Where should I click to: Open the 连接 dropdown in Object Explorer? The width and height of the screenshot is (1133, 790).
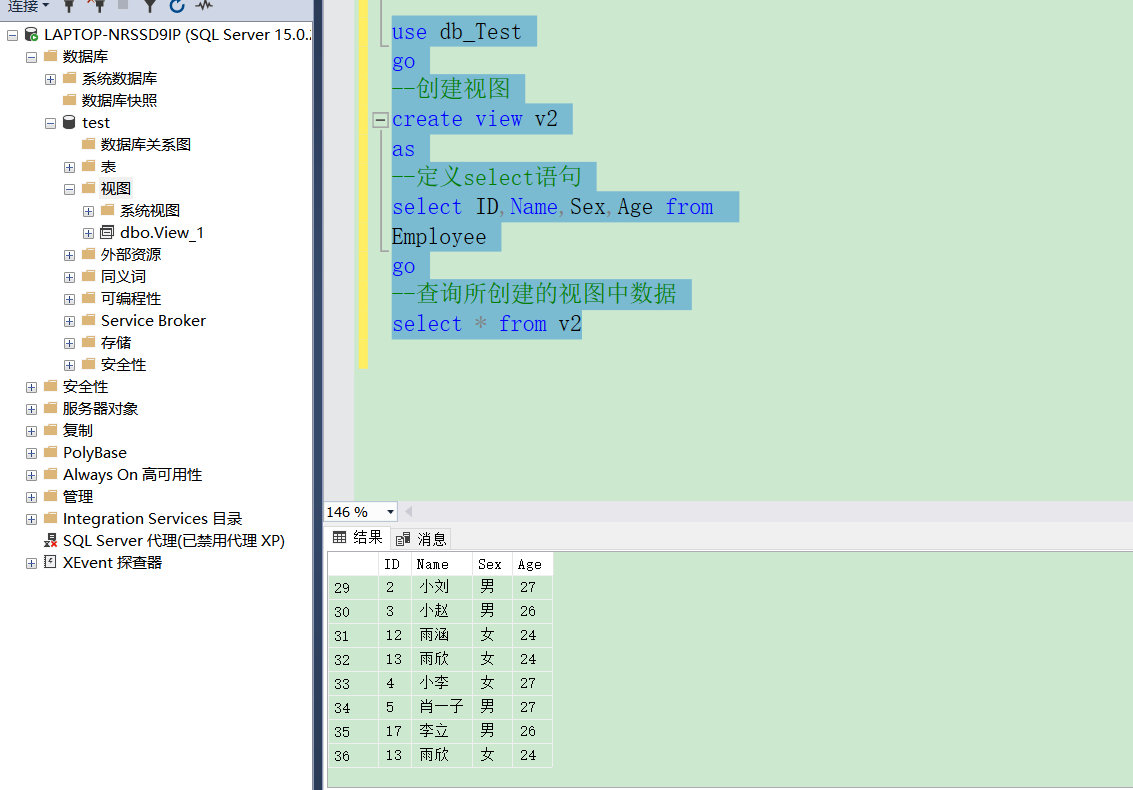pos(28,6)
